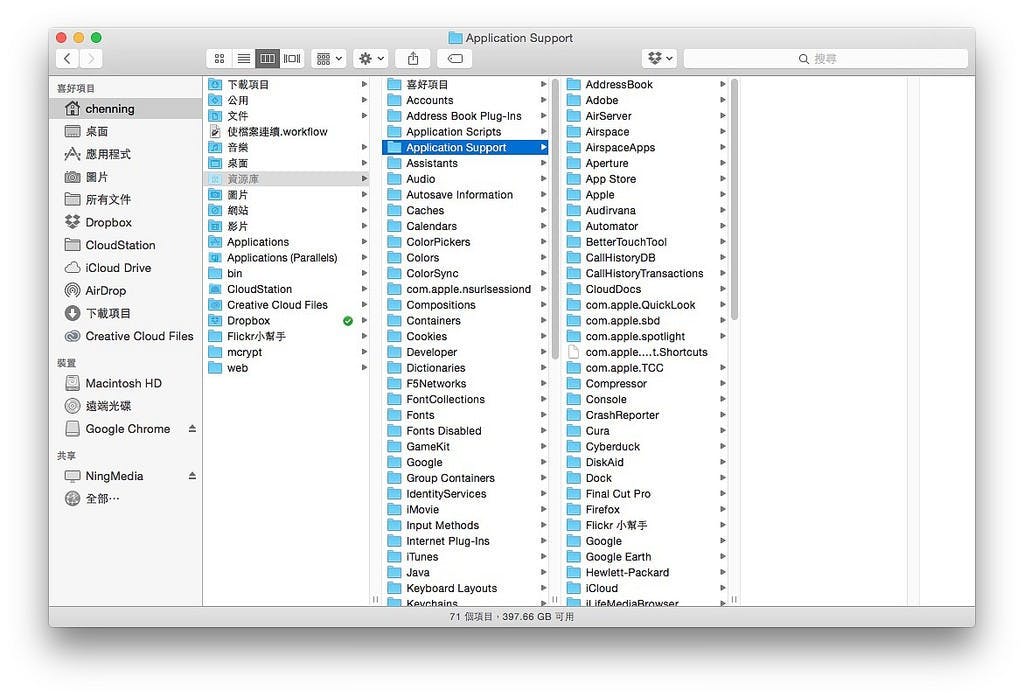Switch to column view
Image resolution: width=1024 pixels, height=697 pixels.
[x=268, y=59]
